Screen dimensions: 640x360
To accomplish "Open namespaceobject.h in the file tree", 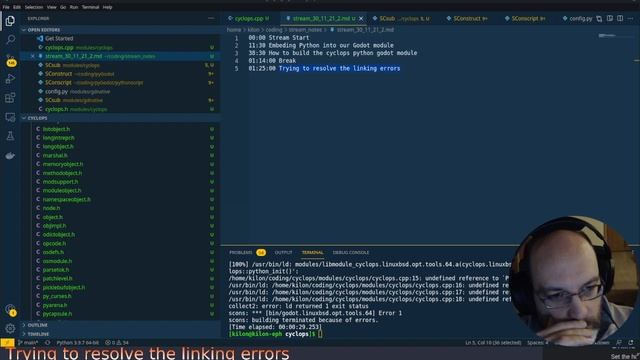I will click(67, 199).
